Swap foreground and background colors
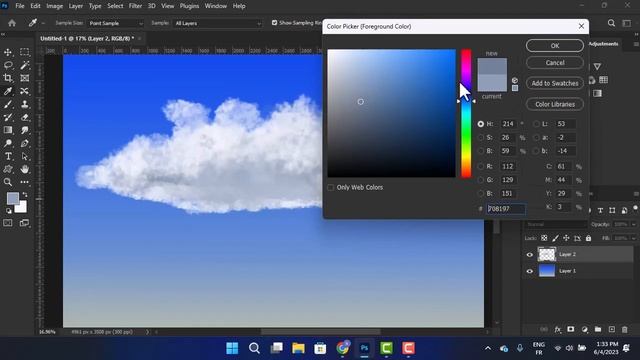 [25, 195]
